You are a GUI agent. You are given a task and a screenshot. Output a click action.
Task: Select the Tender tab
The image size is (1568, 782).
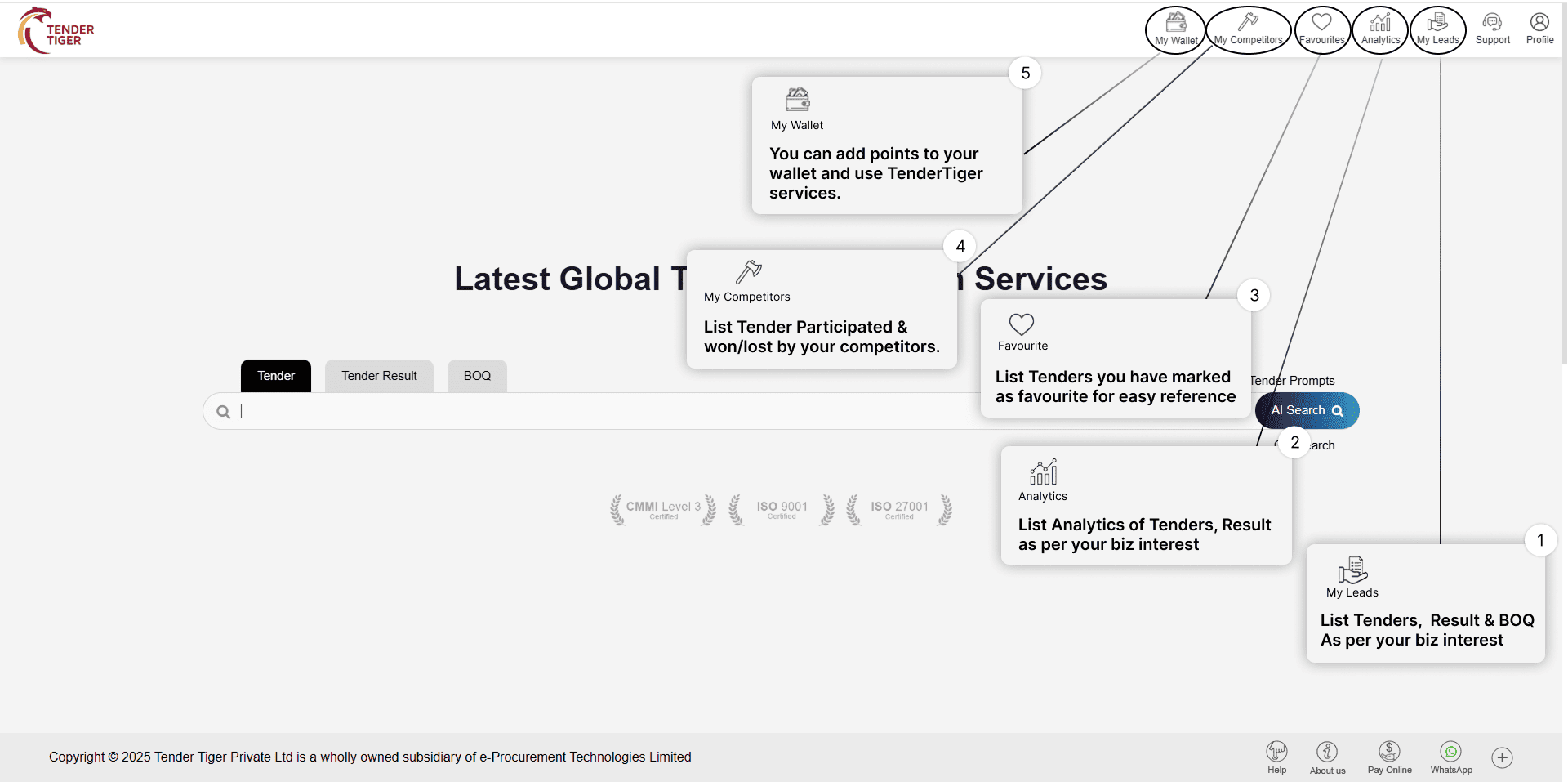[276, 376]
